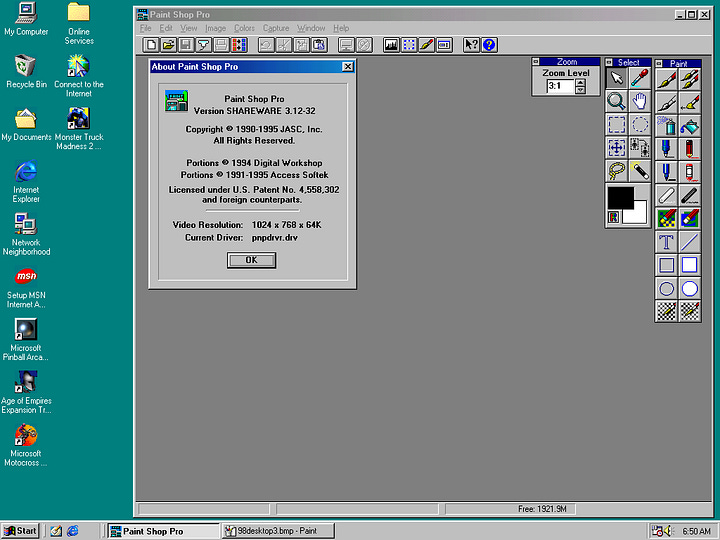The height and width of the screenshot is (540, 720).
Task: Select the My Computer desktop icon
Action: click(26, 19)
